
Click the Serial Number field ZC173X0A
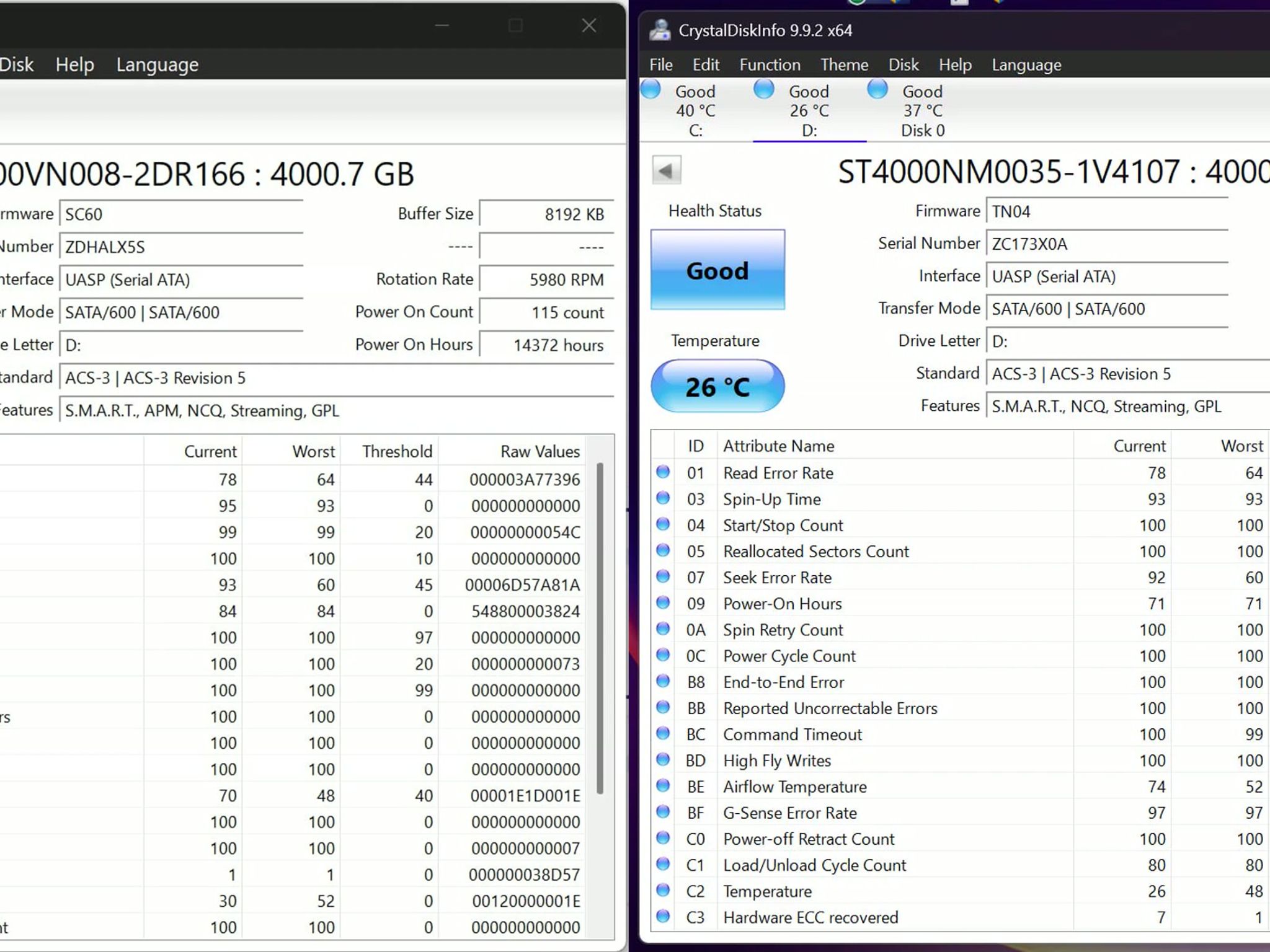[x=1107, y=244]
